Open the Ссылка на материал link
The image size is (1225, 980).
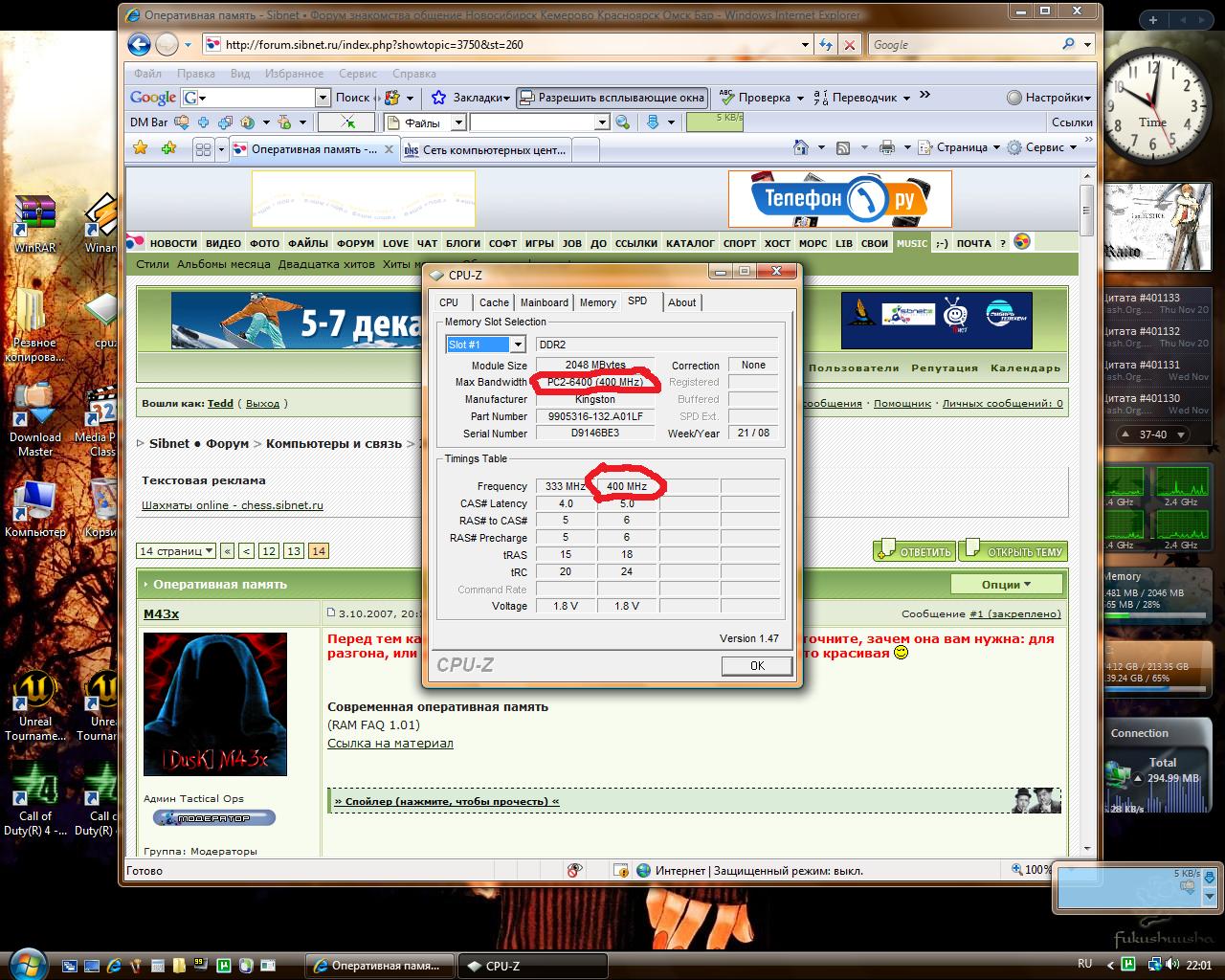click(x=390, y=743)
